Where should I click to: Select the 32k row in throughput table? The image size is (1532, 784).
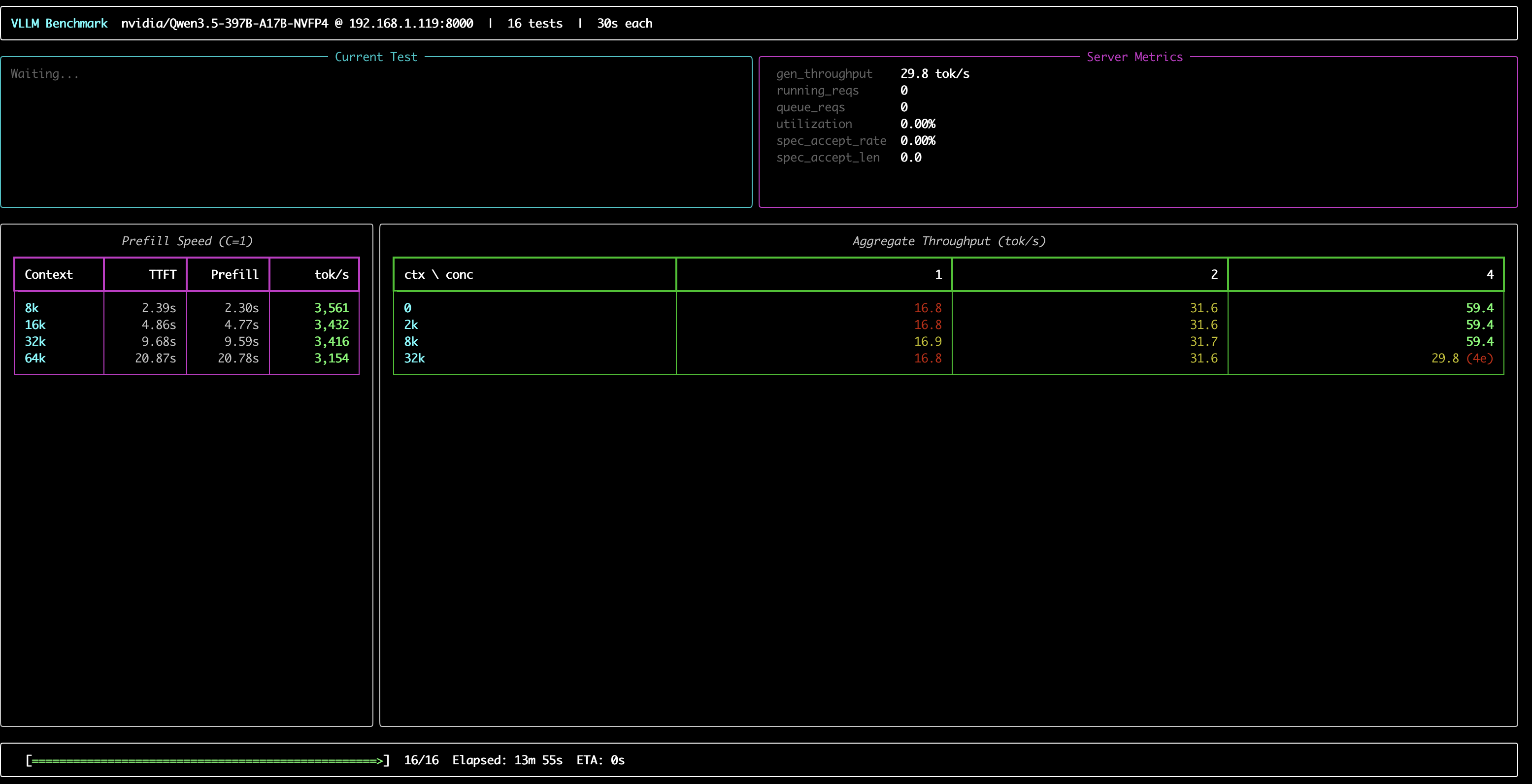pyautogui.click(x=414, y=359)
